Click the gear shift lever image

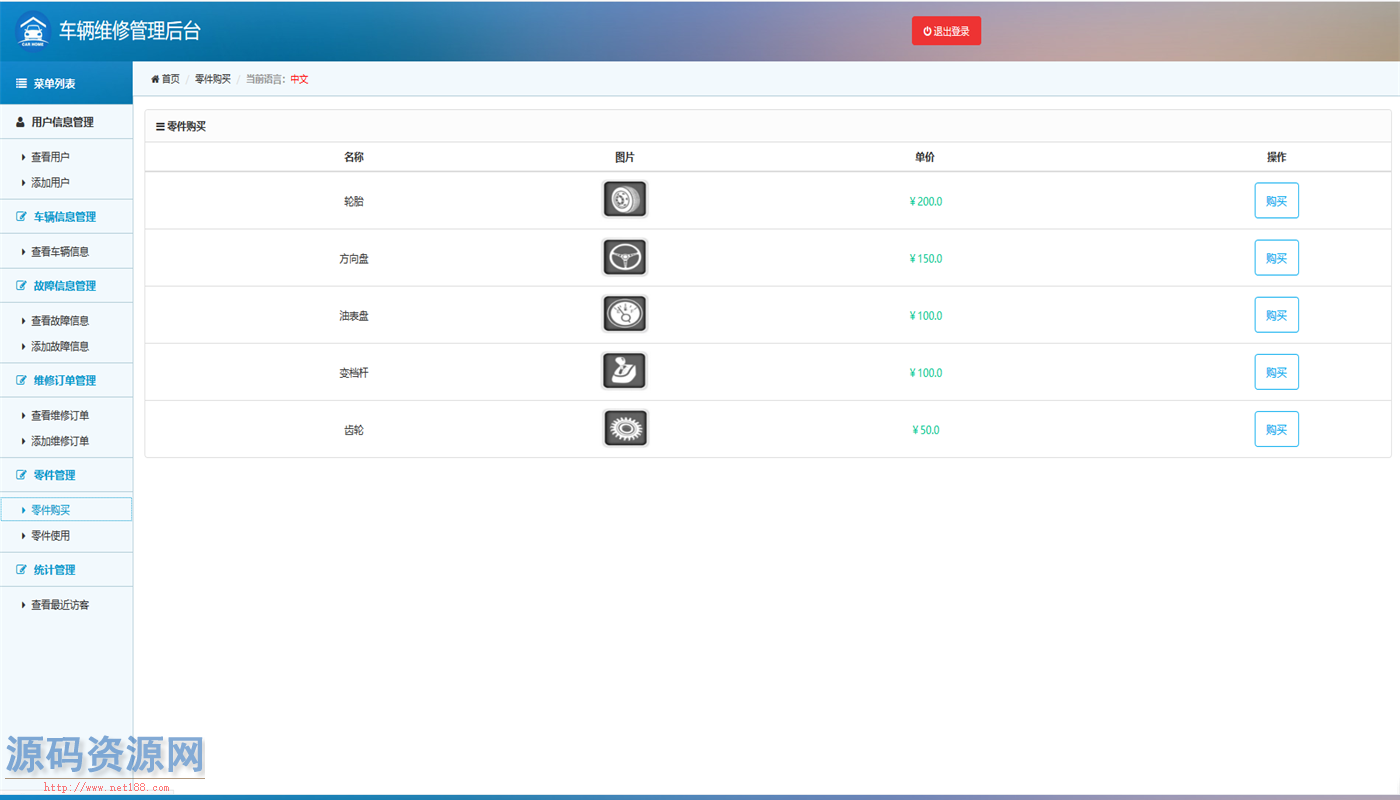point(625,372)
